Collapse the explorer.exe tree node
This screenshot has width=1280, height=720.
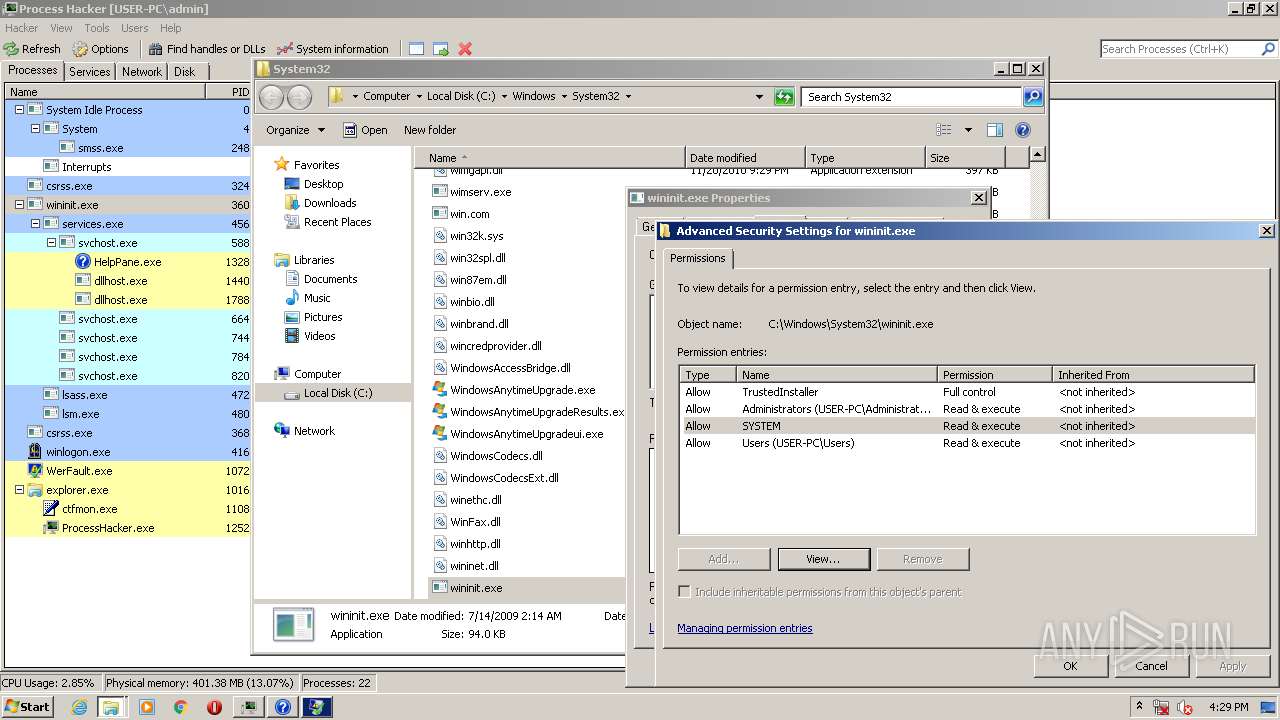pos(19,490)
